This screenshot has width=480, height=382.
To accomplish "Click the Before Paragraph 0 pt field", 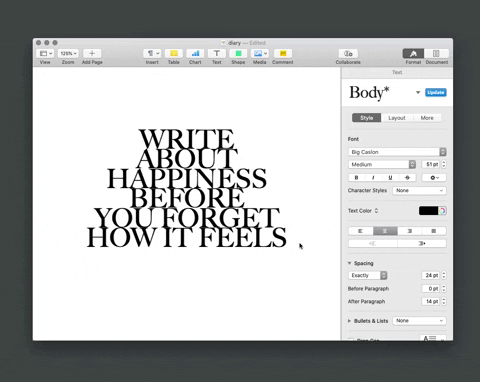I will point(431,289).
